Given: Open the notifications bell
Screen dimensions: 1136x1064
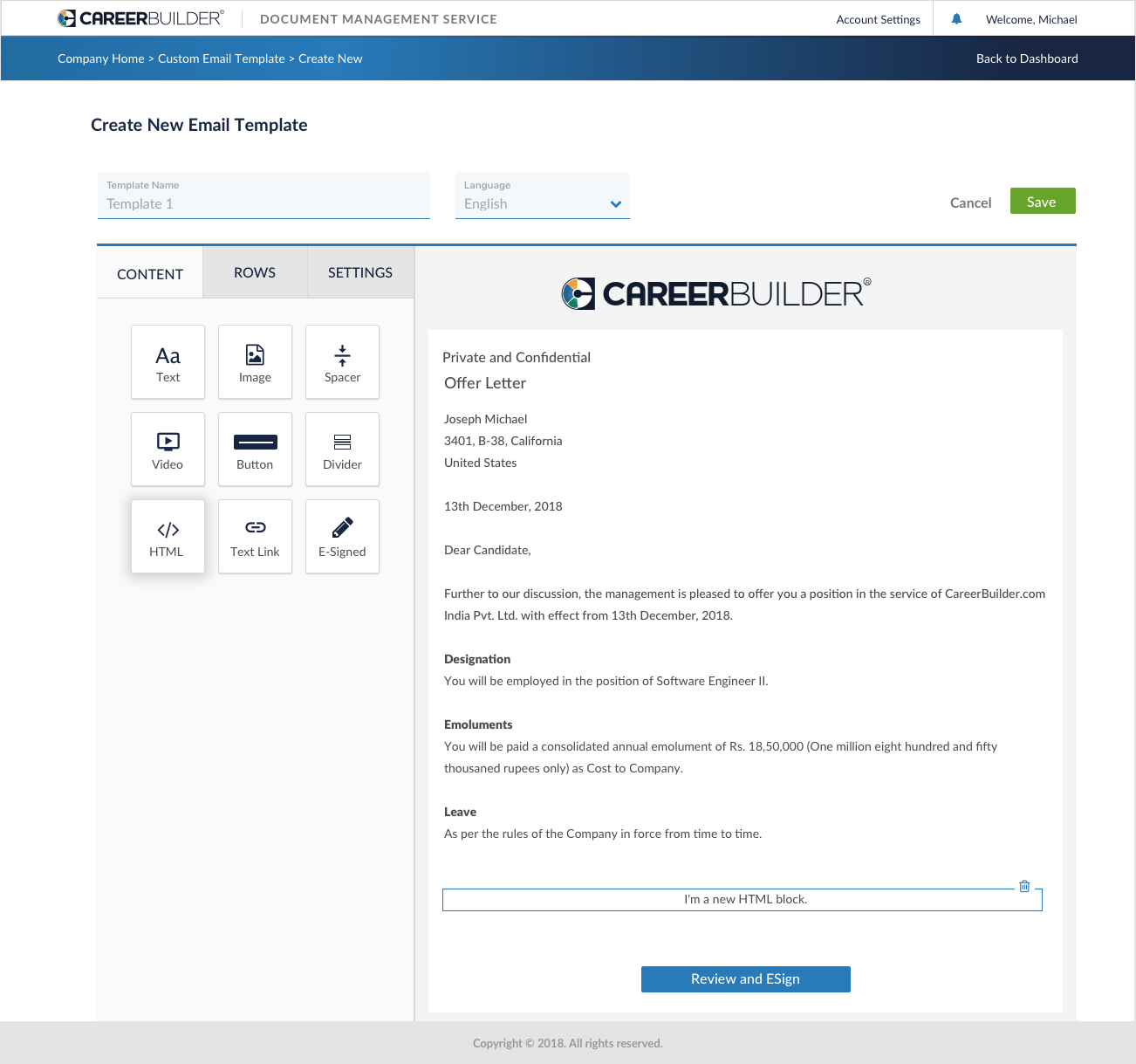Looking at the screenshot, I should click(956, 19).
